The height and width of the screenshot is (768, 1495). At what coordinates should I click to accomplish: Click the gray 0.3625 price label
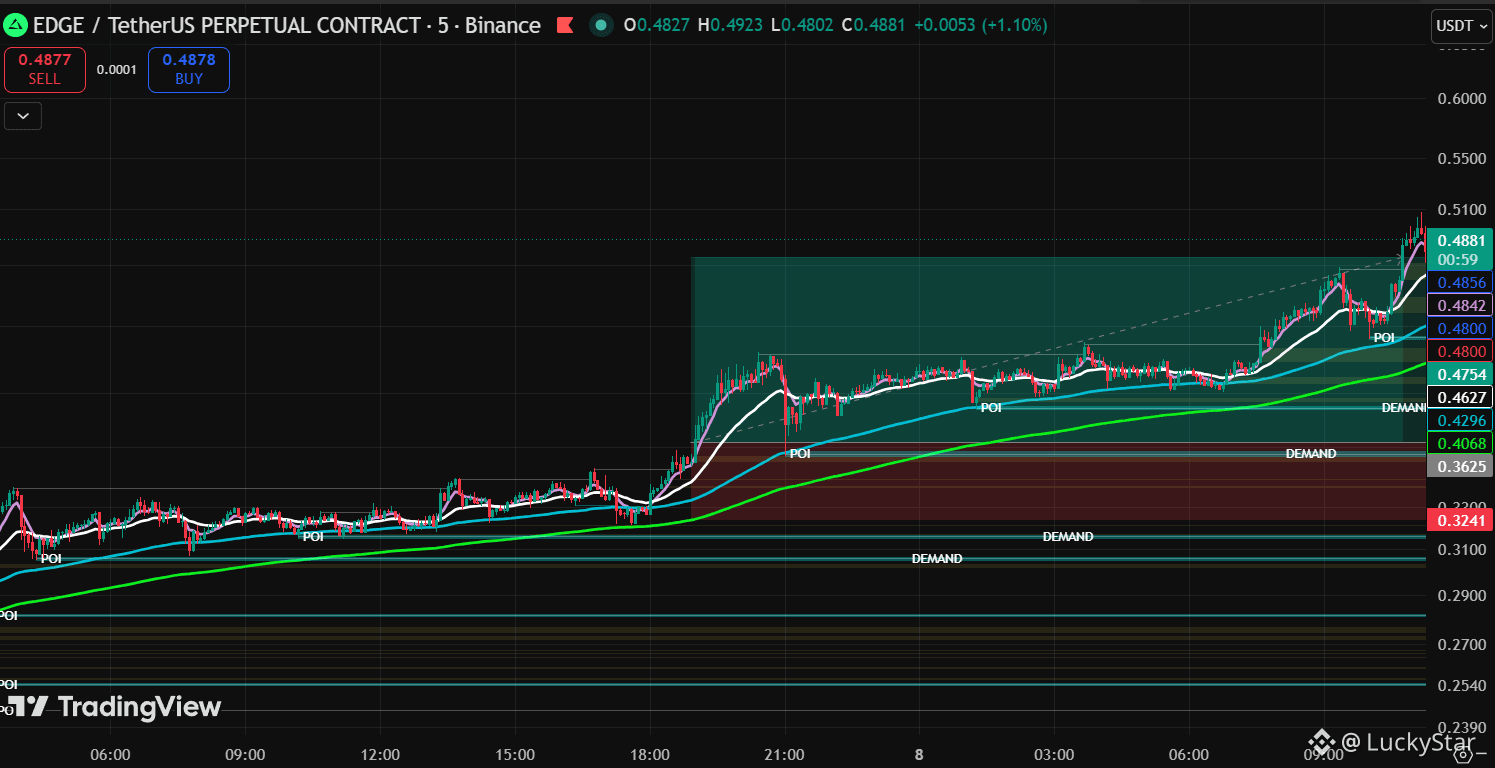(1461, 466)
